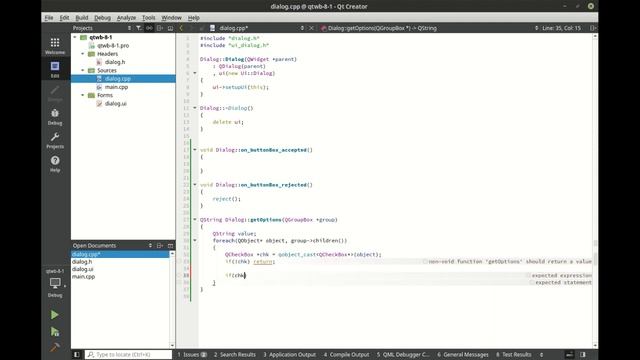The height and width of the screenshot is (360, 640).
Task: Show the Test Results pane
Action: 513,354
